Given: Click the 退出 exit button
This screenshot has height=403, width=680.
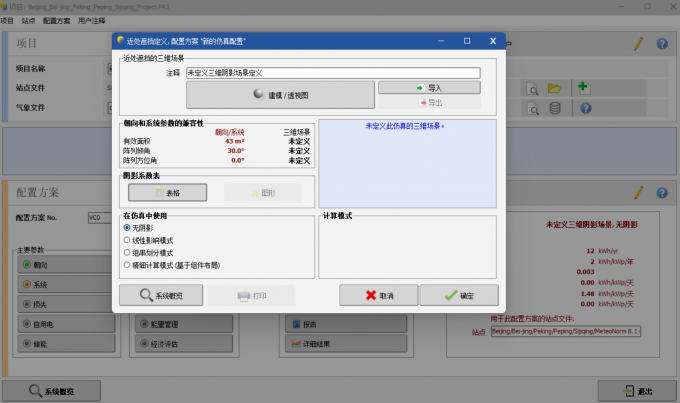Looking at the screenshot, I should [637, 391].
